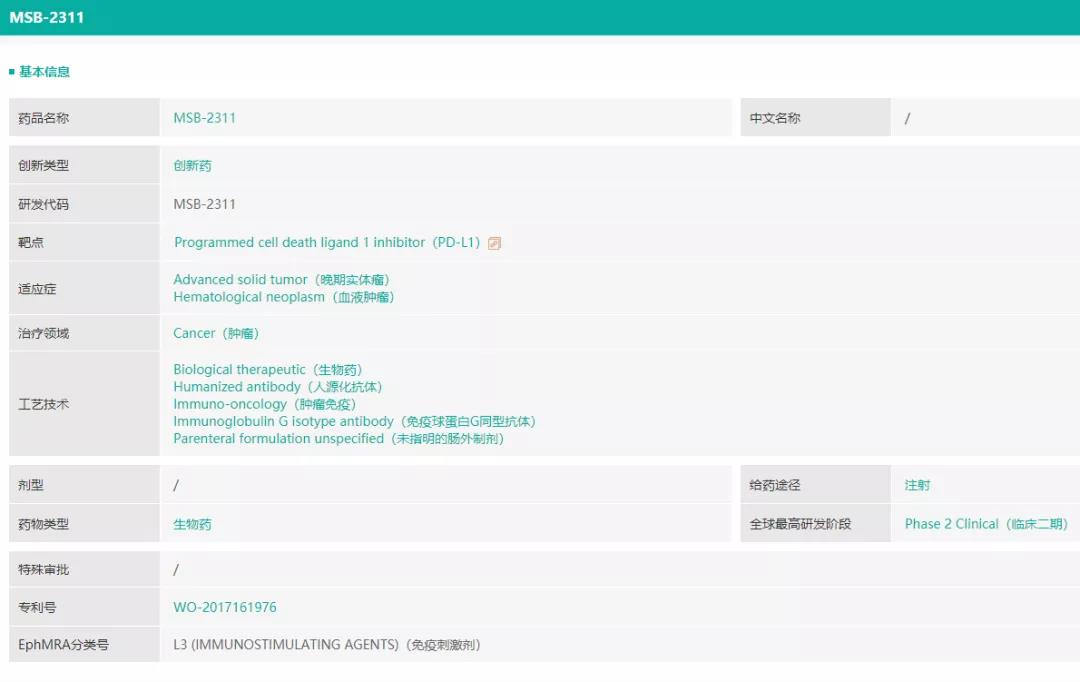Click the slash value in 中文名称 row
The width and height of the screenshot is (1080, 682).
tap(907, 118)
